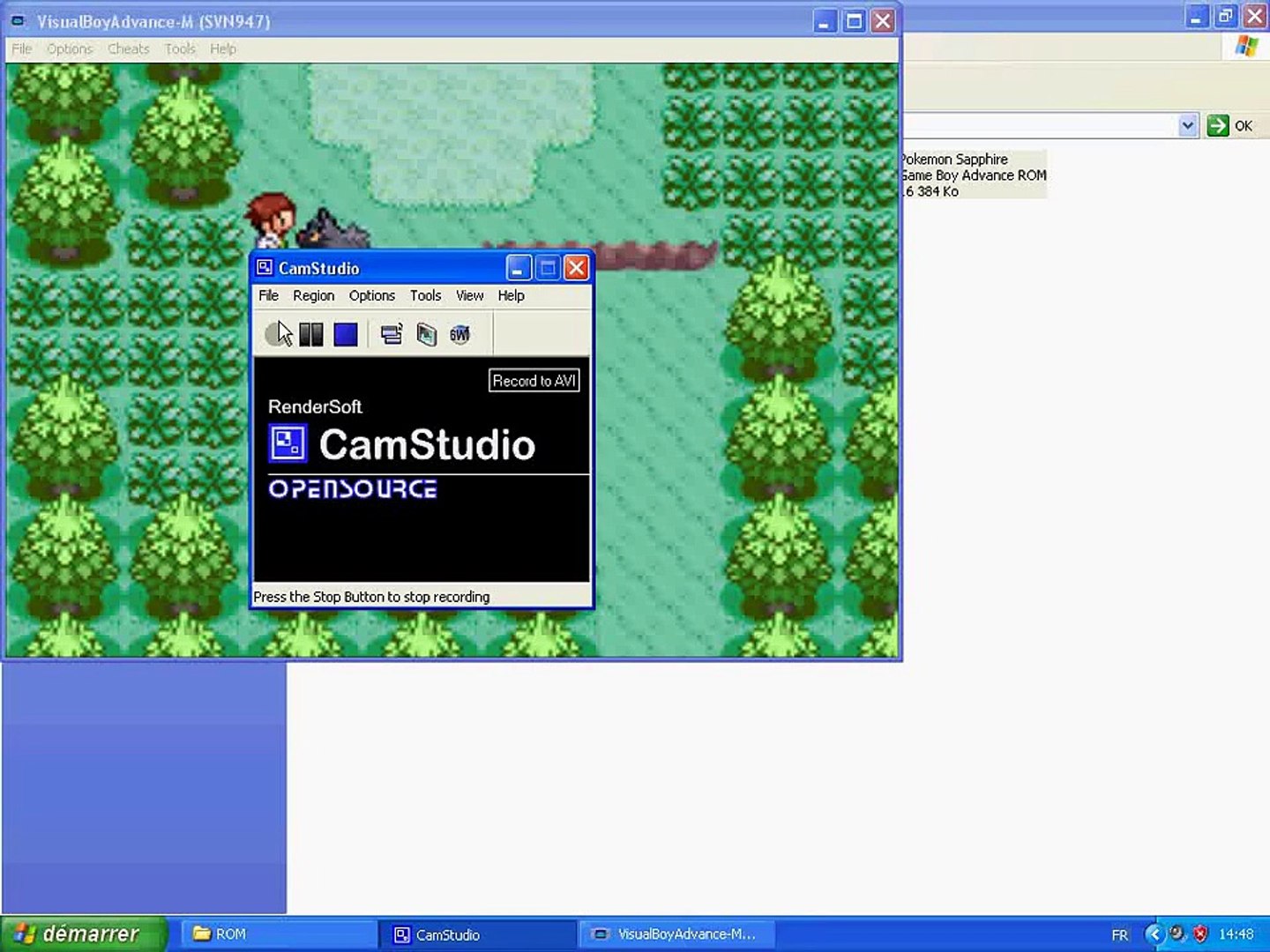Switch to CamStudio taskbar button
This screenshot has width=1270, height=952.
pyautogui.click(x=477, y=934)
